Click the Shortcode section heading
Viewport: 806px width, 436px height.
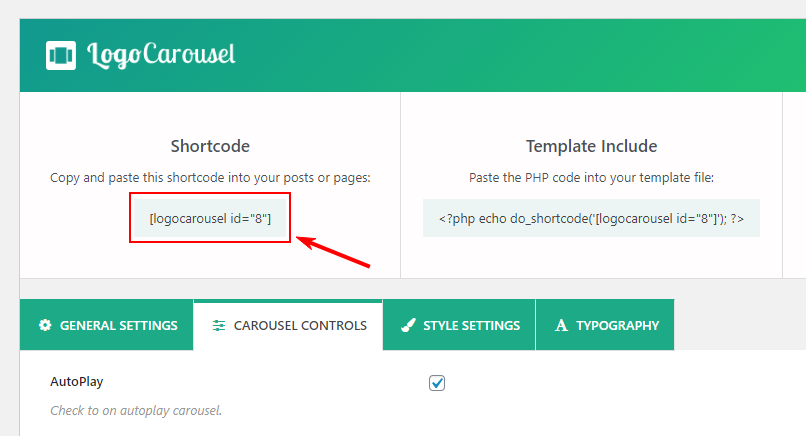(x=210, y=147)
